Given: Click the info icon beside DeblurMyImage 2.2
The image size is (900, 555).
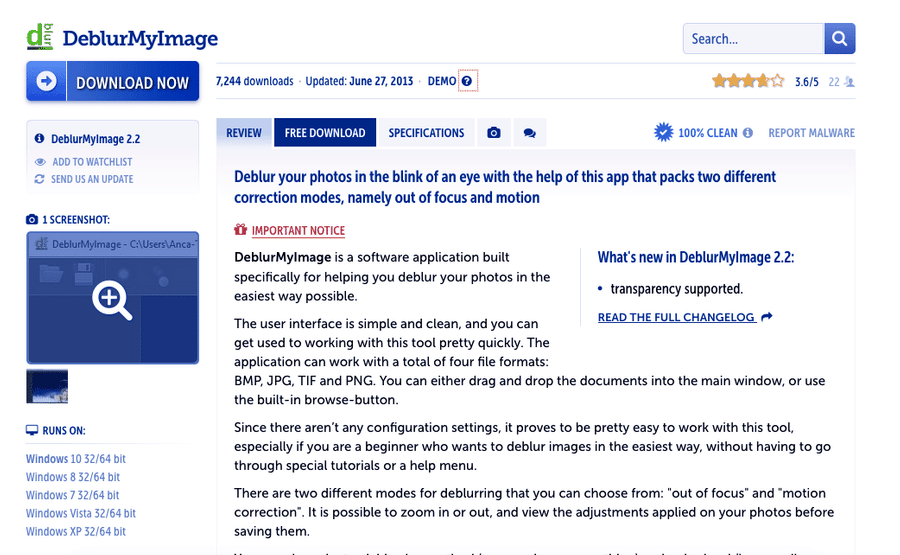Looking at the screenshot, I should tap(39, 138).
